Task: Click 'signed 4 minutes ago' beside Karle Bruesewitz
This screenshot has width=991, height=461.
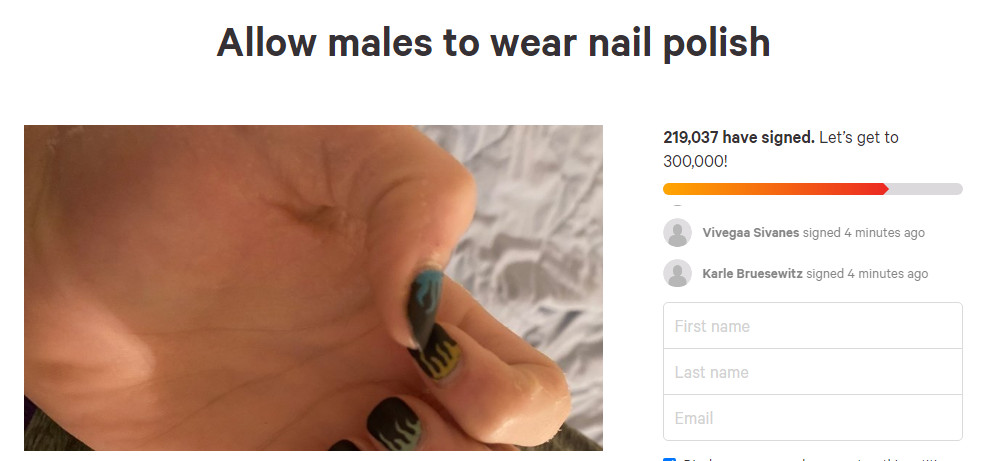Action: click(x=867, y=274)
